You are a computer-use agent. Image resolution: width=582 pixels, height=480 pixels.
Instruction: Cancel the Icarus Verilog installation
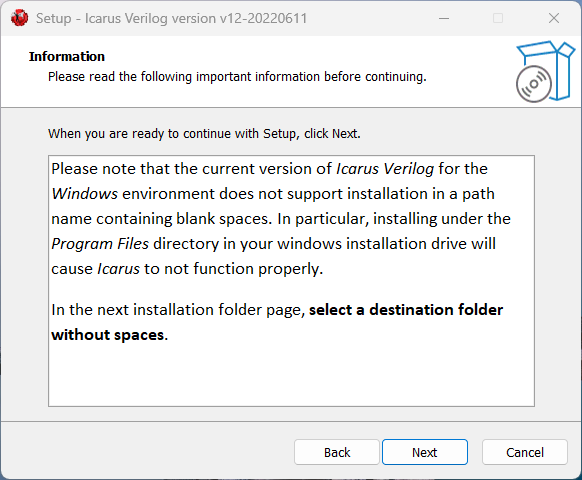[525, 452]
